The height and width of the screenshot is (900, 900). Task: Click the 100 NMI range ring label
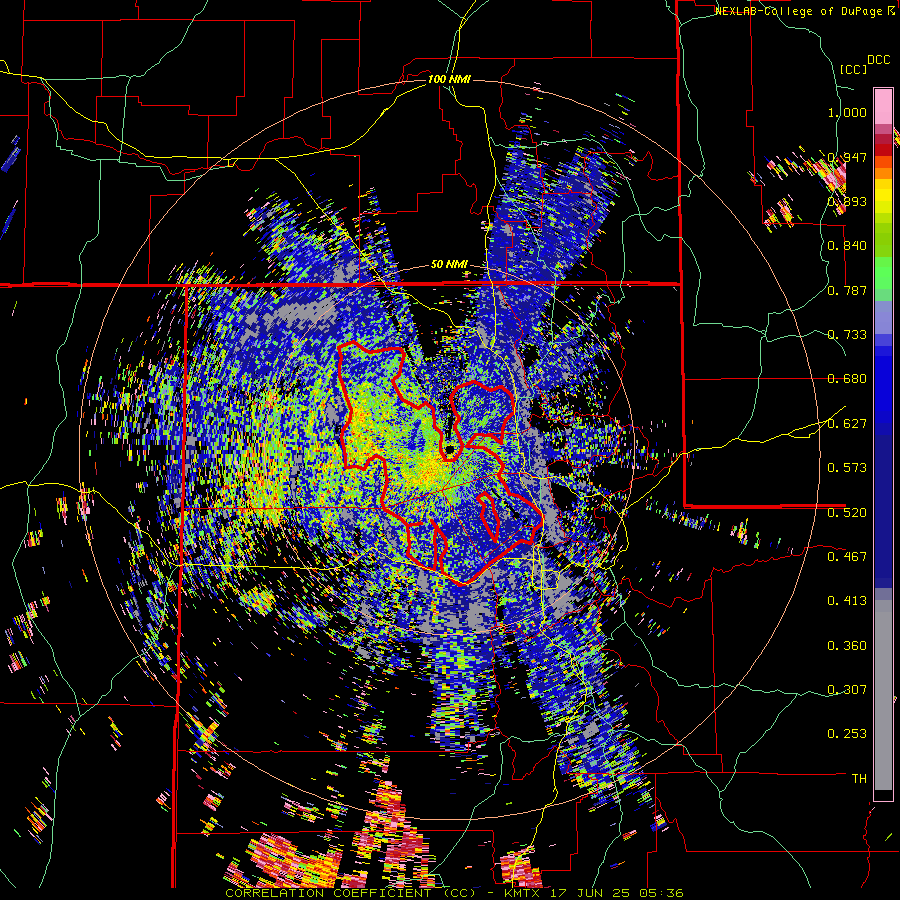click(449, 79)
